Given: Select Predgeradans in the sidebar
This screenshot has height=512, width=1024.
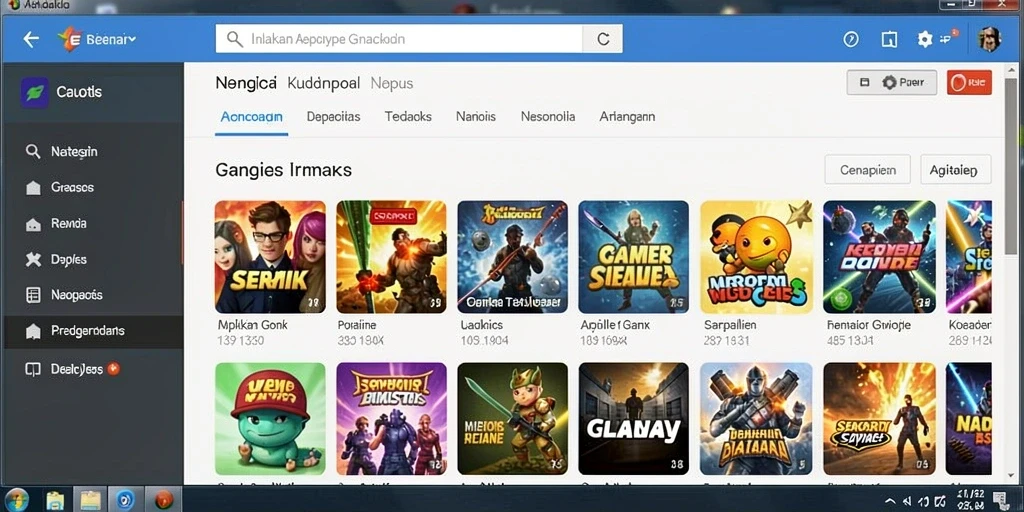Looking at the screenshot, I should pos(91,331).
